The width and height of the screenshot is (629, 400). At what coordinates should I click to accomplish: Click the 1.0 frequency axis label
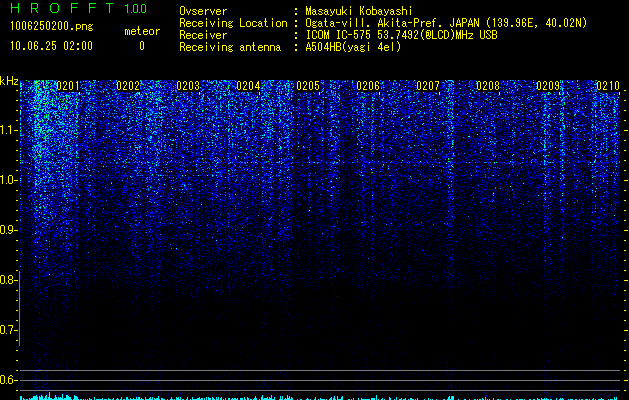(x=9, y=180)
